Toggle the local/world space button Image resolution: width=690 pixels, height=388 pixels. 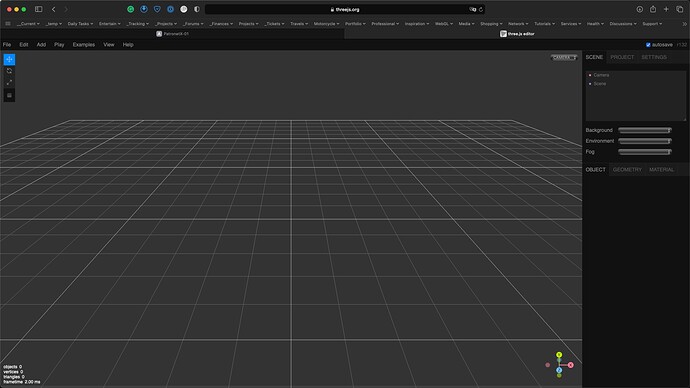click(x=9, y=95)
